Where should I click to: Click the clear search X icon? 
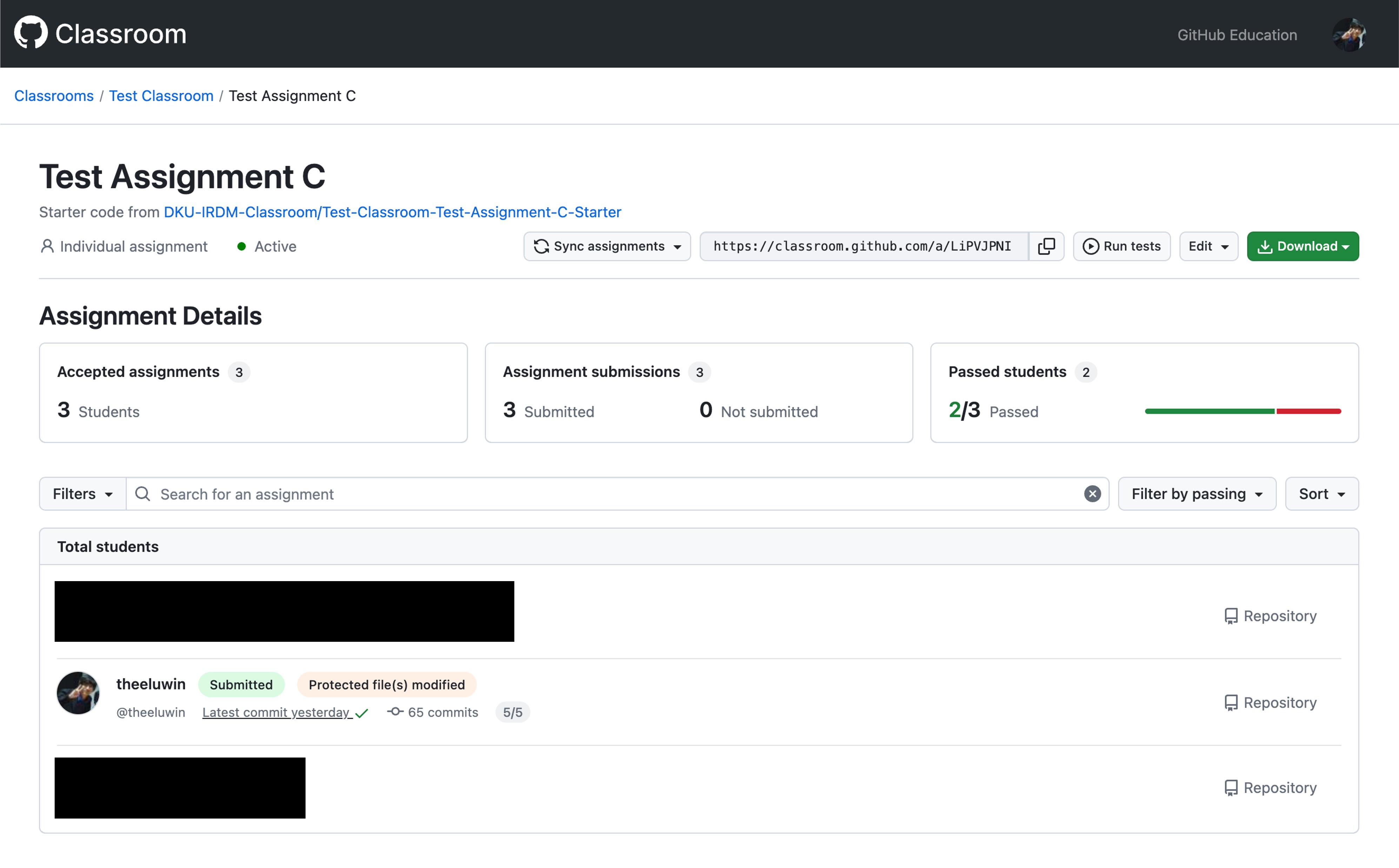pos(1092,494)
